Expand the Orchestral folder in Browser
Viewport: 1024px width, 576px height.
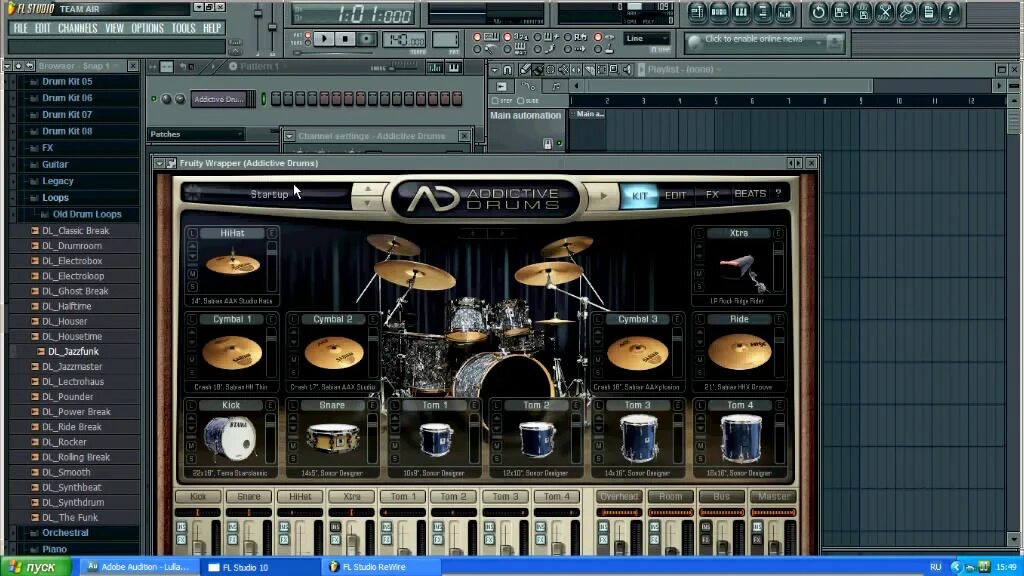pyautogui.click(x=65, y=533)
